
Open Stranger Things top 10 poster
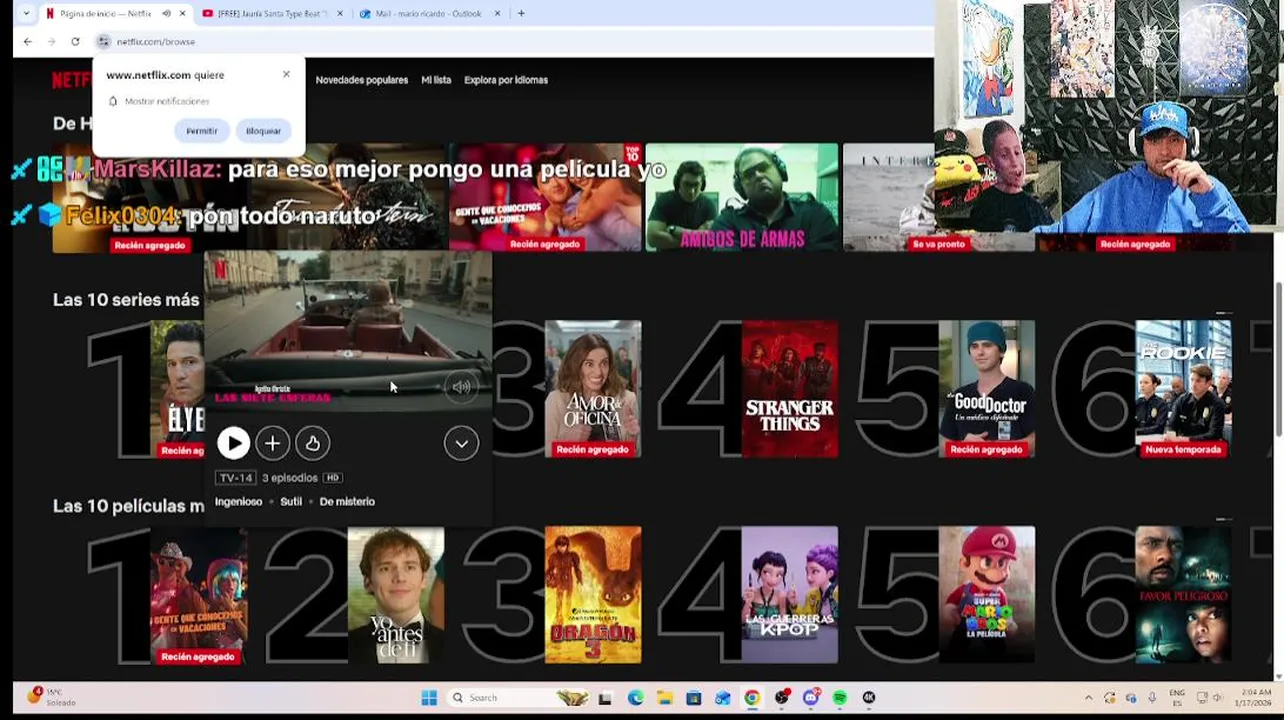tap(790, 389)
